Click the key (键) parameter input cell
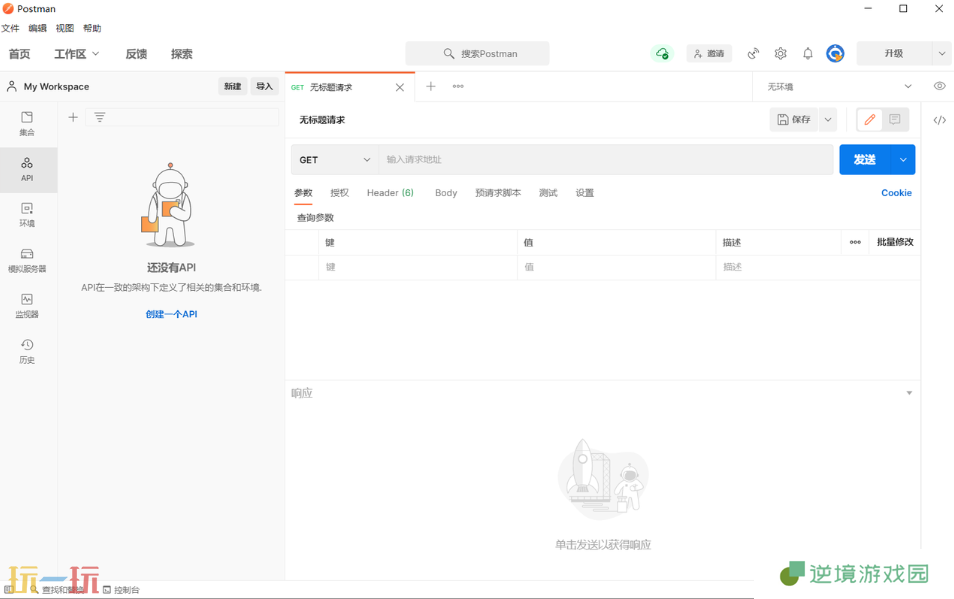 click(x=417, y=267)
